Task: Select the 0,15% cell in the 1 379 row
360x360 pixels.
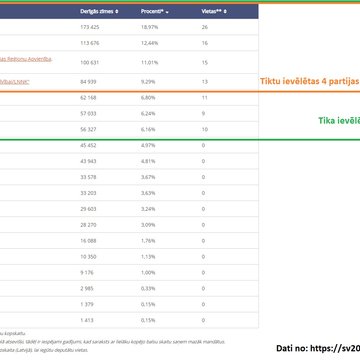Action: 148,305
